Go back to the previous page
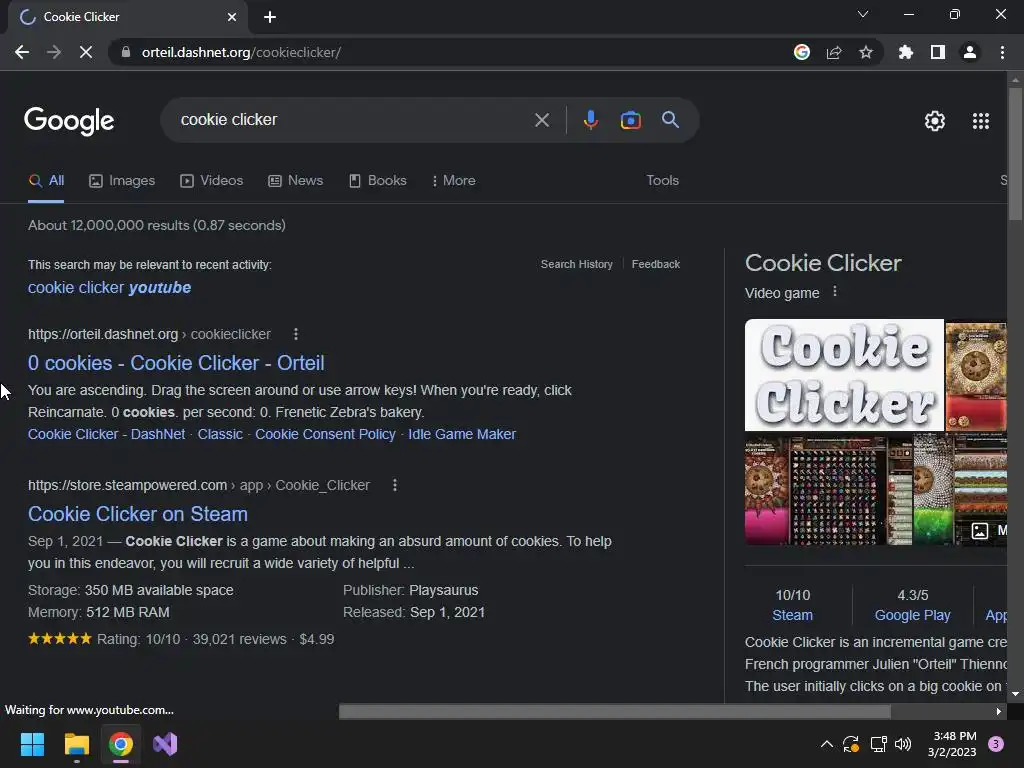The height and width of the screenshot is (768, 1024). click(22, 52)
